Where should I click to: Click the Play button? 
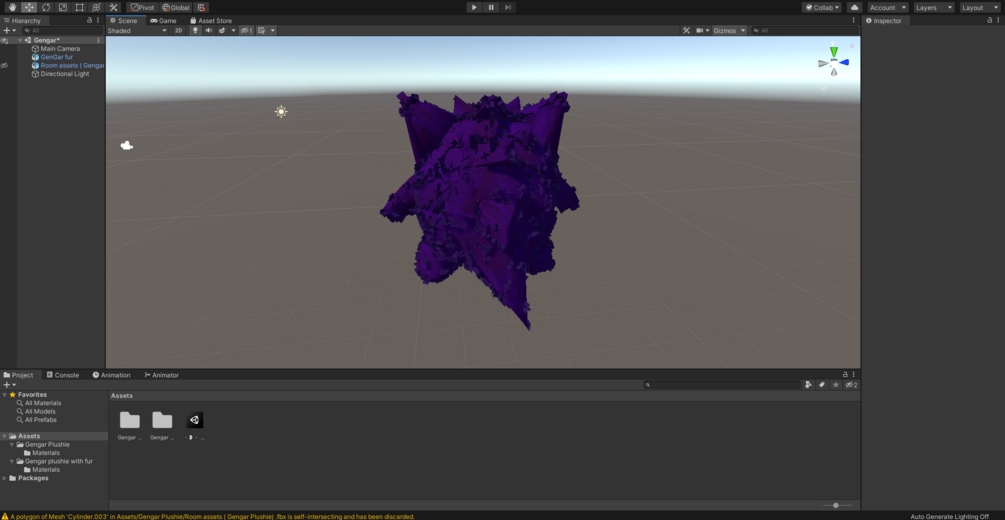pos(474,7)
